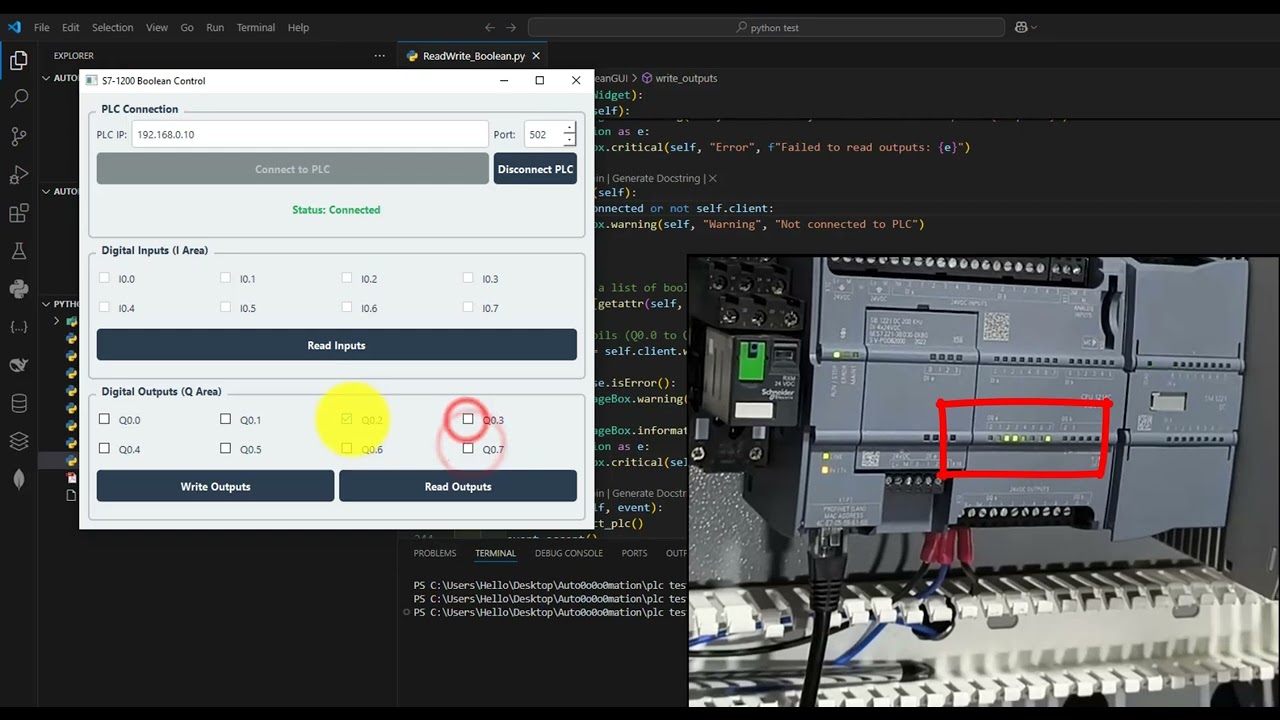Open the File menu
Viewport: 1280px width, 720px height.
point(42,27)
